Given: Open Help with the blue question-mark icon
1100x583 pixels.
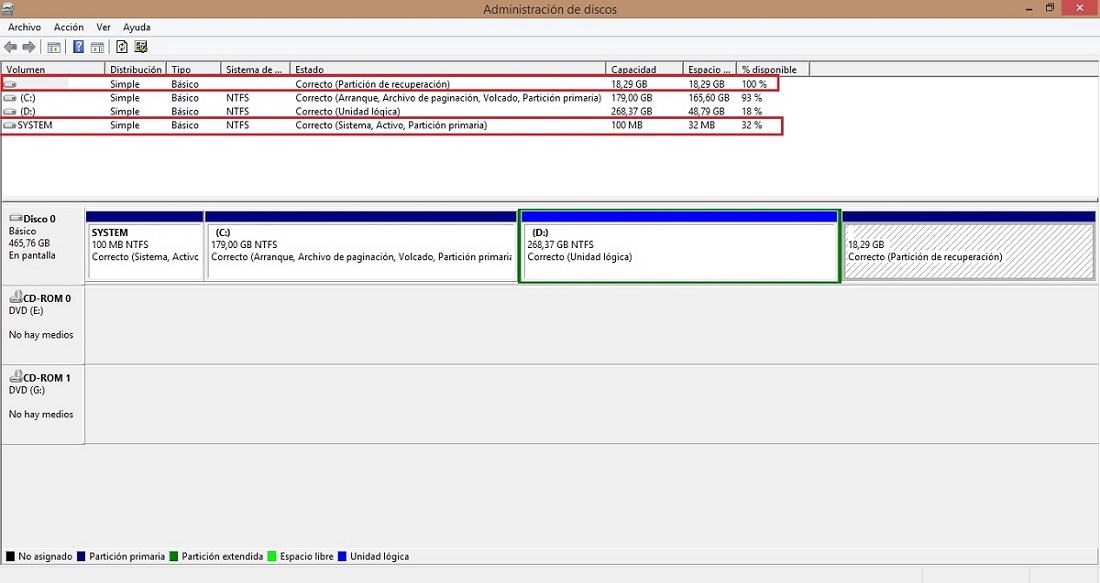Looking at the screenshot, I should (79, 47).
